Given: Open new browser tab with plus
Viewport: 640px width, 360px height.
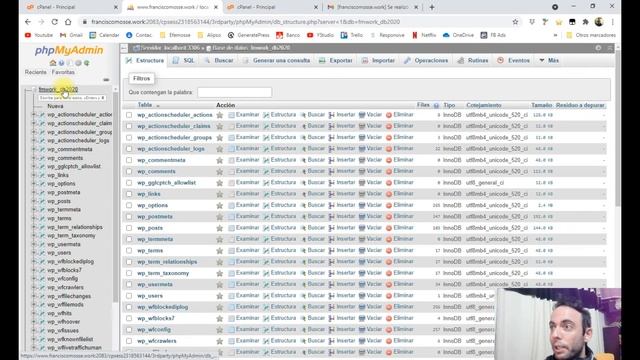Looking at the screenshot, I should tap(431, 7).
